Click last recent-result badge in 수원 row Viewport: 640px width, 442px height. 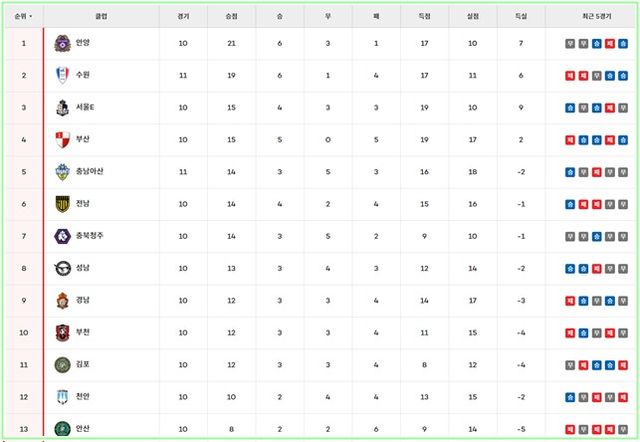(x=622, y=75)
